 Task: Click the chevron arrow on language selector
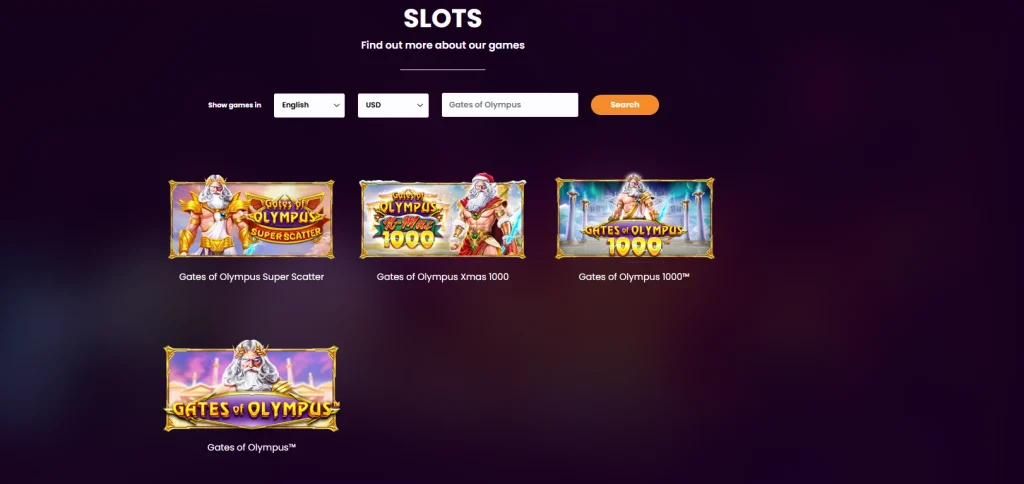pos(335,105)
